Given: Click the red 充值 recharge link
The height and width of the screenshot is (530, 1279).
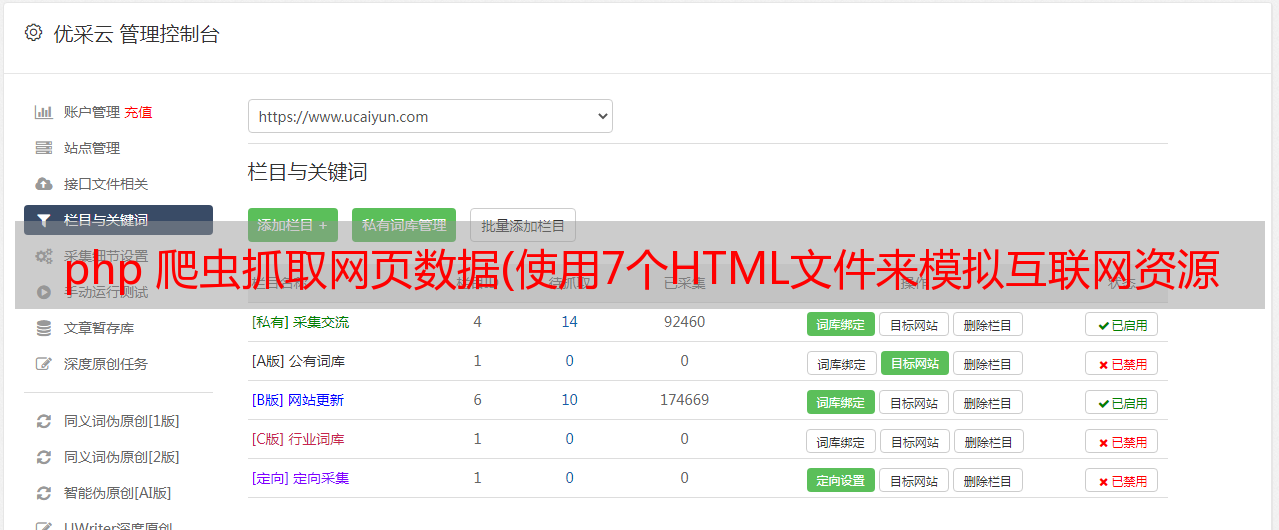Looking at the screenshot, I should [x=139, y=112].
